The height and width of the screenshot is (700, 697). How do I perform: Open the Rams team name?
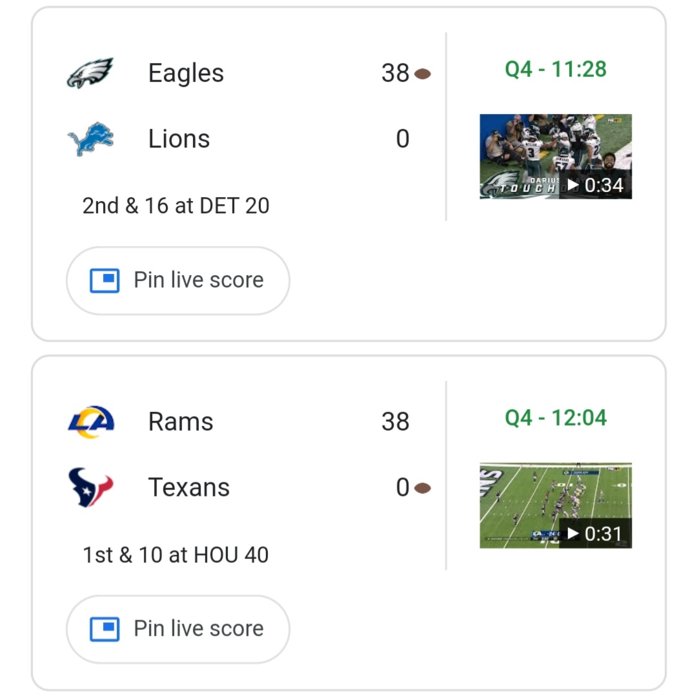pos(181,422)
